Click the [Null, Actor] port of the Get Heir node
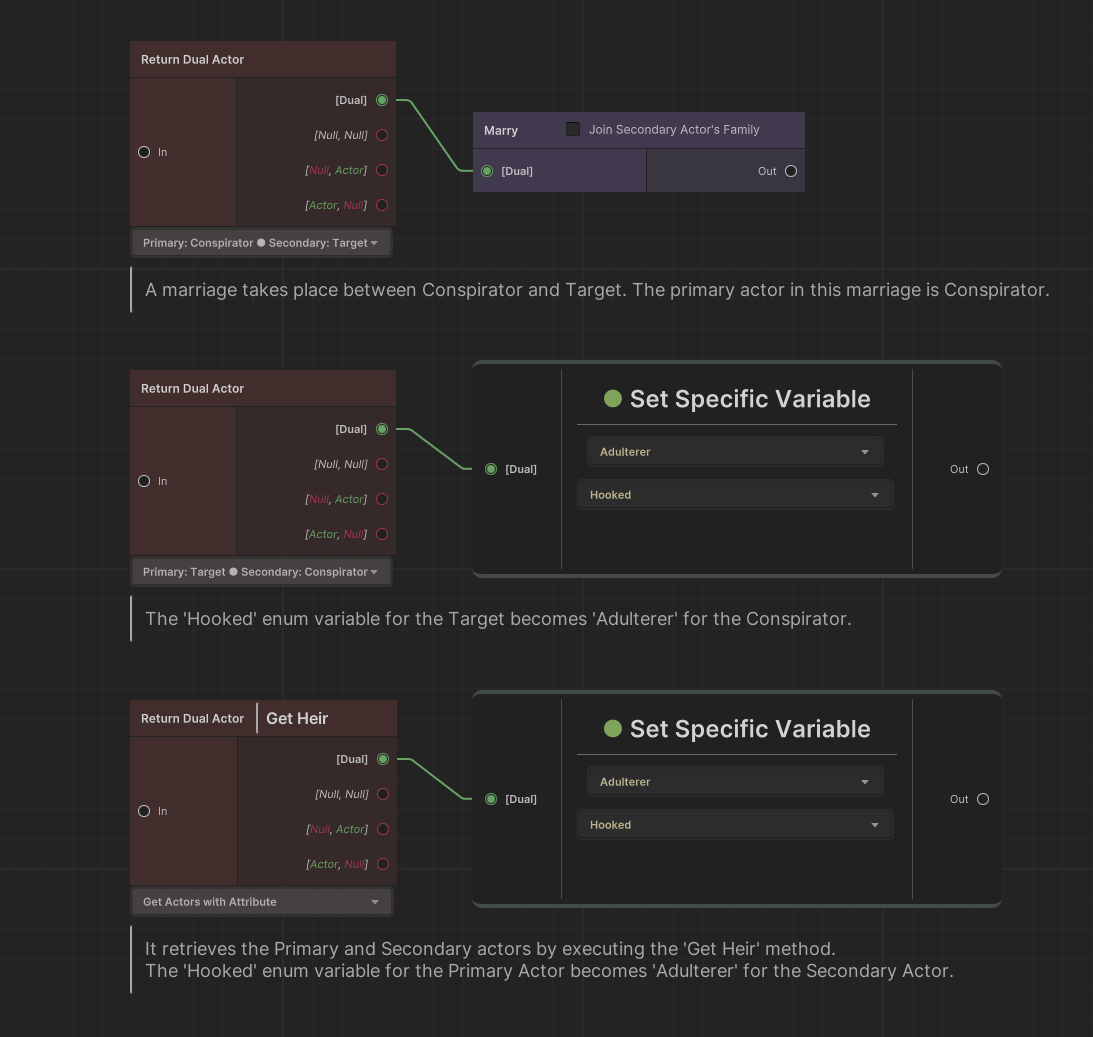 coord(383,829)
